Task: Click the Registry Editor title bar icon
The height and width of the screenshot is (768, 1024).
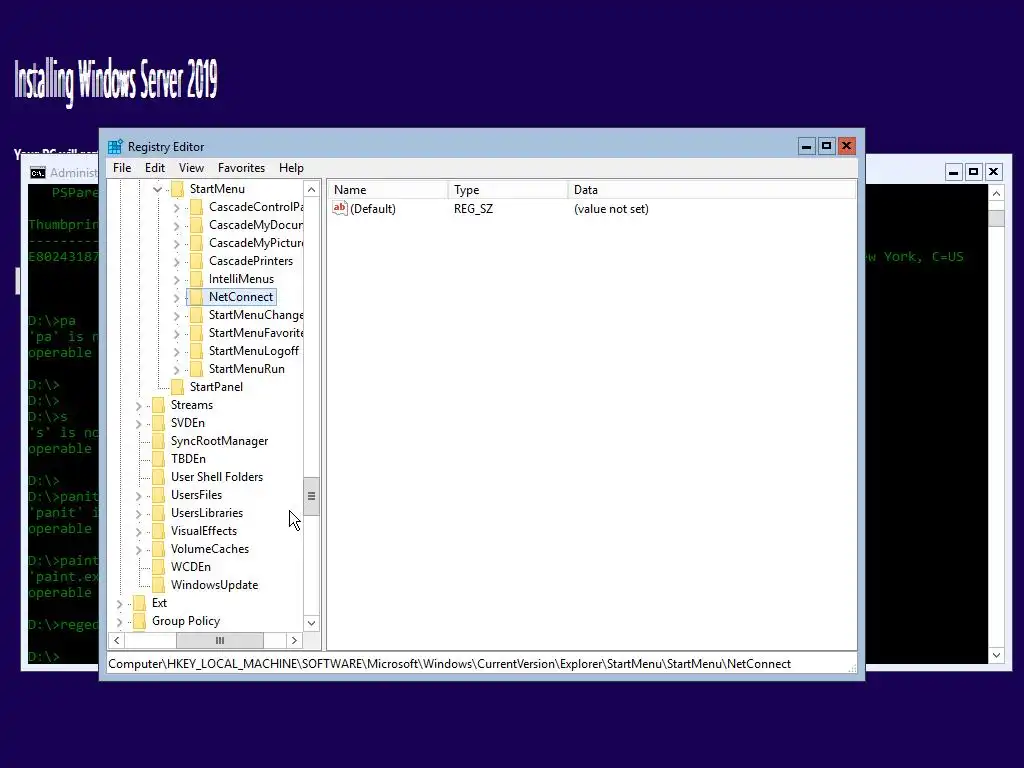Action: (x=115, y=146)
